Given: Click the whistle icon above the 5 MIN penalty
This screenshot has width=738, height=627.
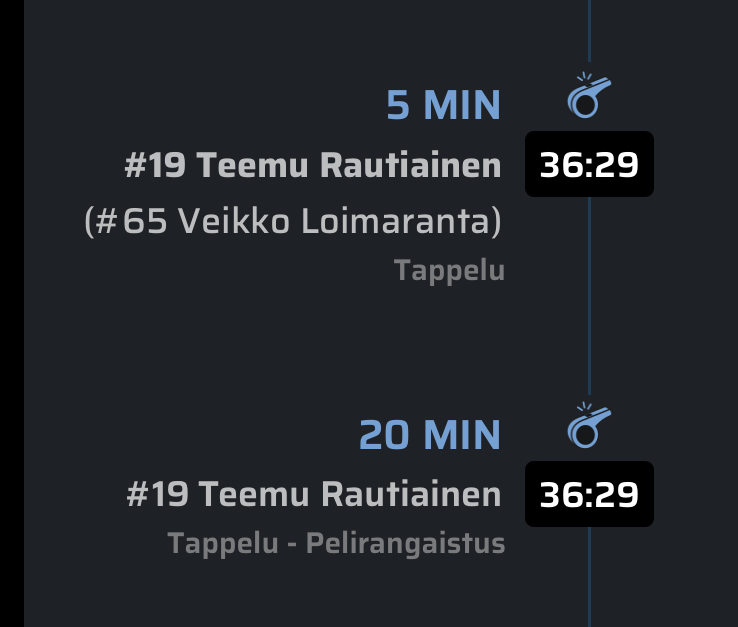Looking at the screenshot, I should [589, 97].
